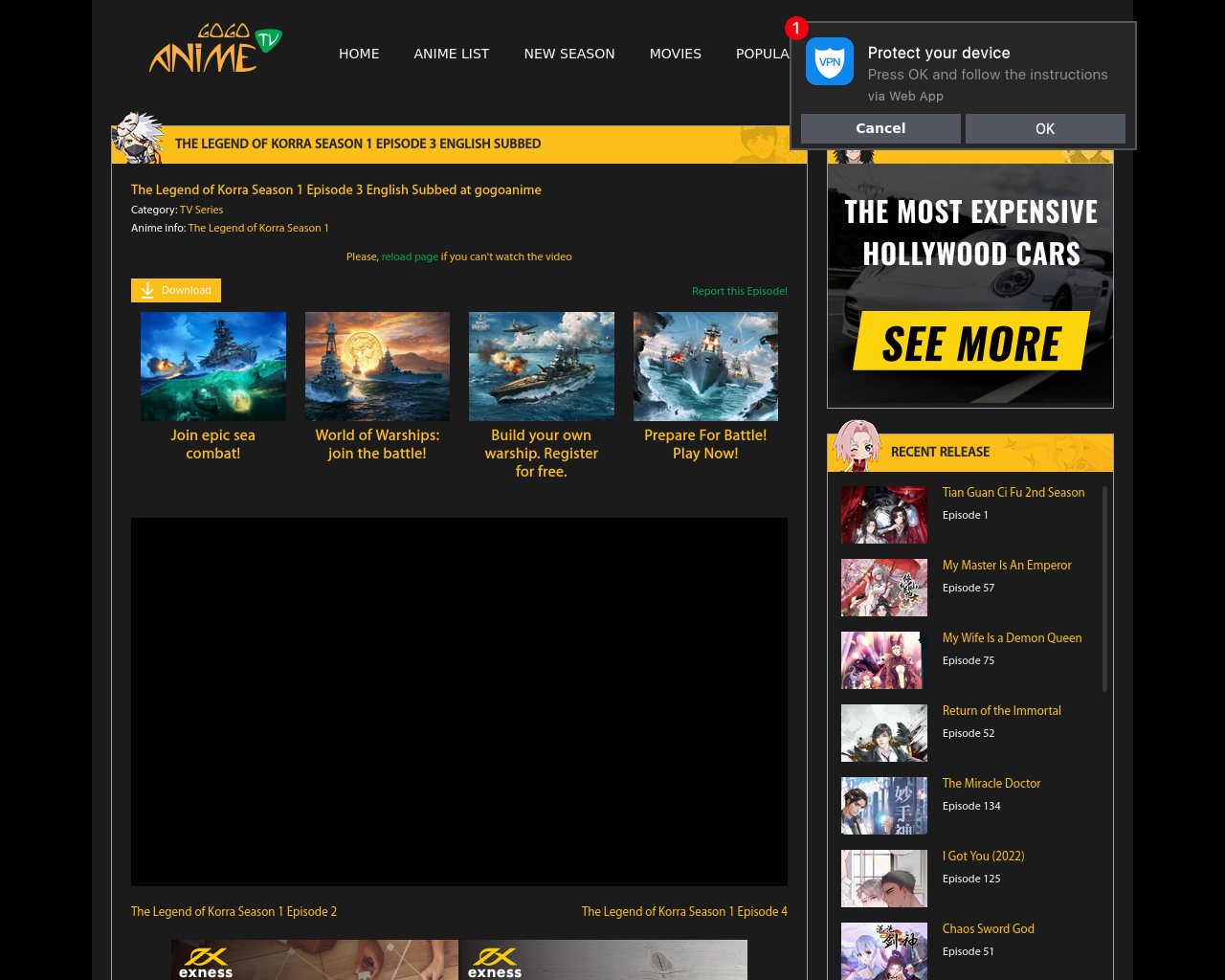The width and height of the screenshot is (1225, 980).
Task: Click 'Build your own warship. Register for free.'
Action: pos(542,453)
